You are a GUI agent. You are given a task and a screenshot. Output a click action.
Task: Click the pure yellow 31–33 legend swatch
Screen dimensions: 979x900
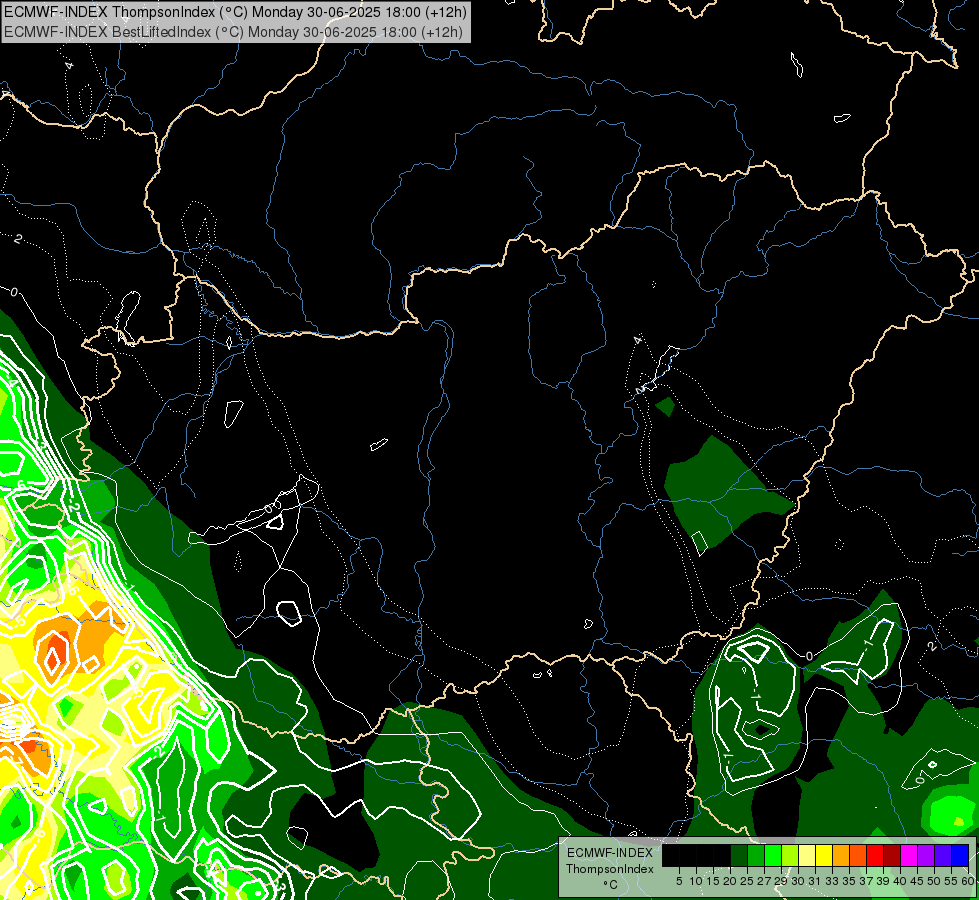click(x=824, y=856)
